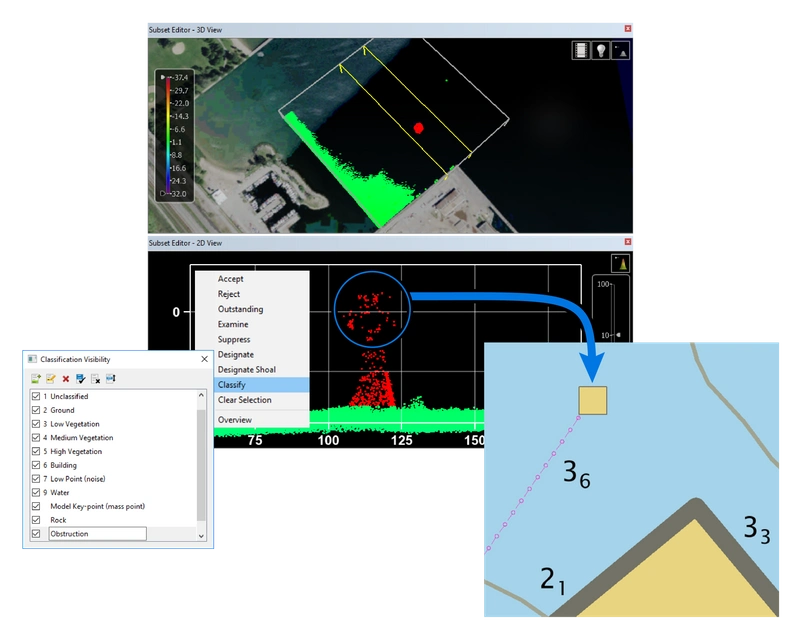Uncheck the 2 Ground classification
The height and width of the screenshot is (639, 800).
pos(35,410)
